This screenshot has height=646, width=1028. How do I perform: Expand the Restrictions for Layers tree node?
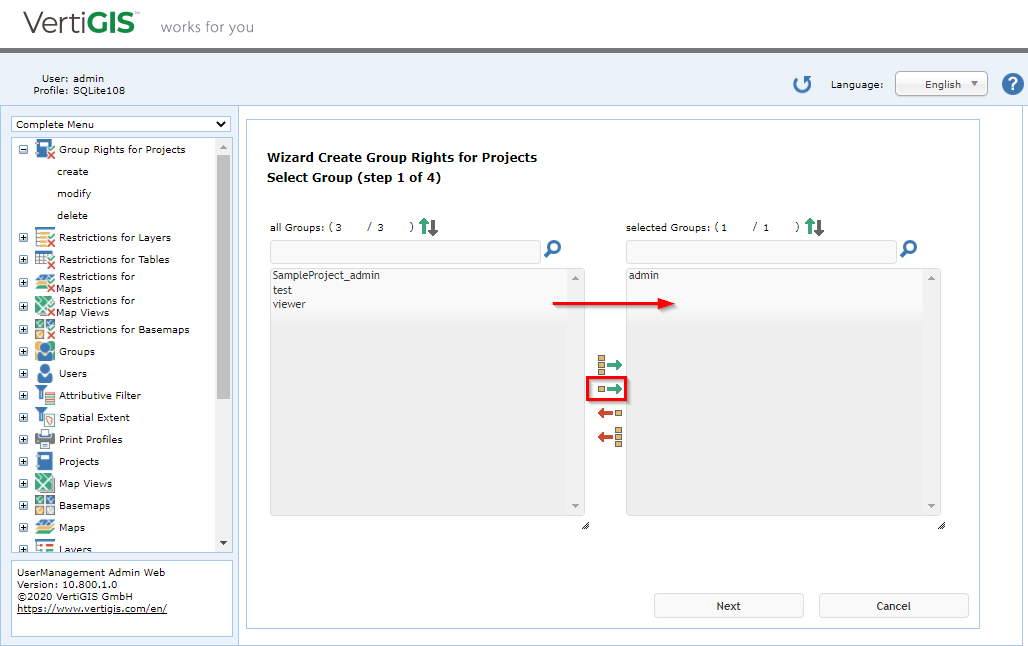tap(22, 237)
